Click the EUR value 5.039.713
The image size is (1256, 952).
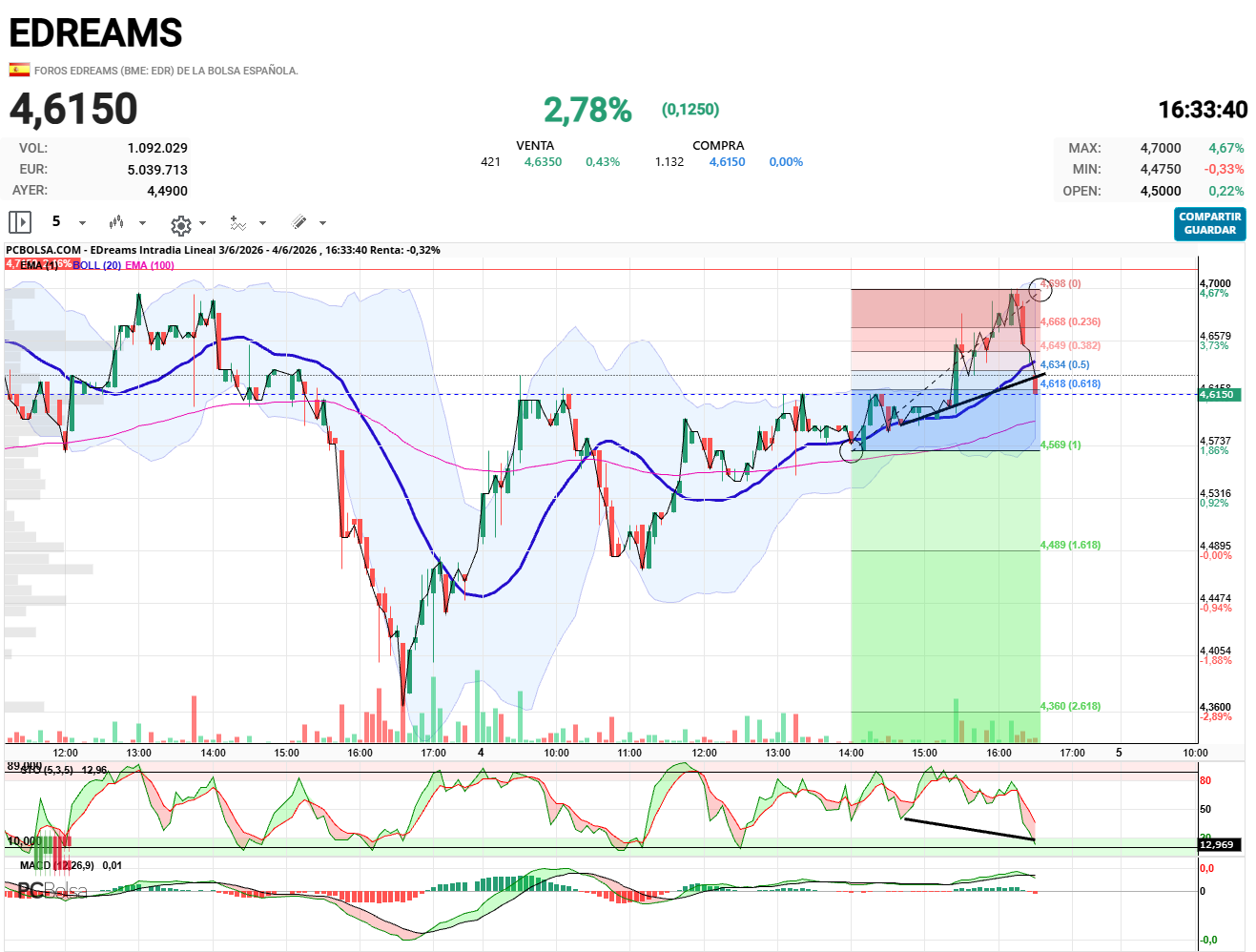click(157, 170)
